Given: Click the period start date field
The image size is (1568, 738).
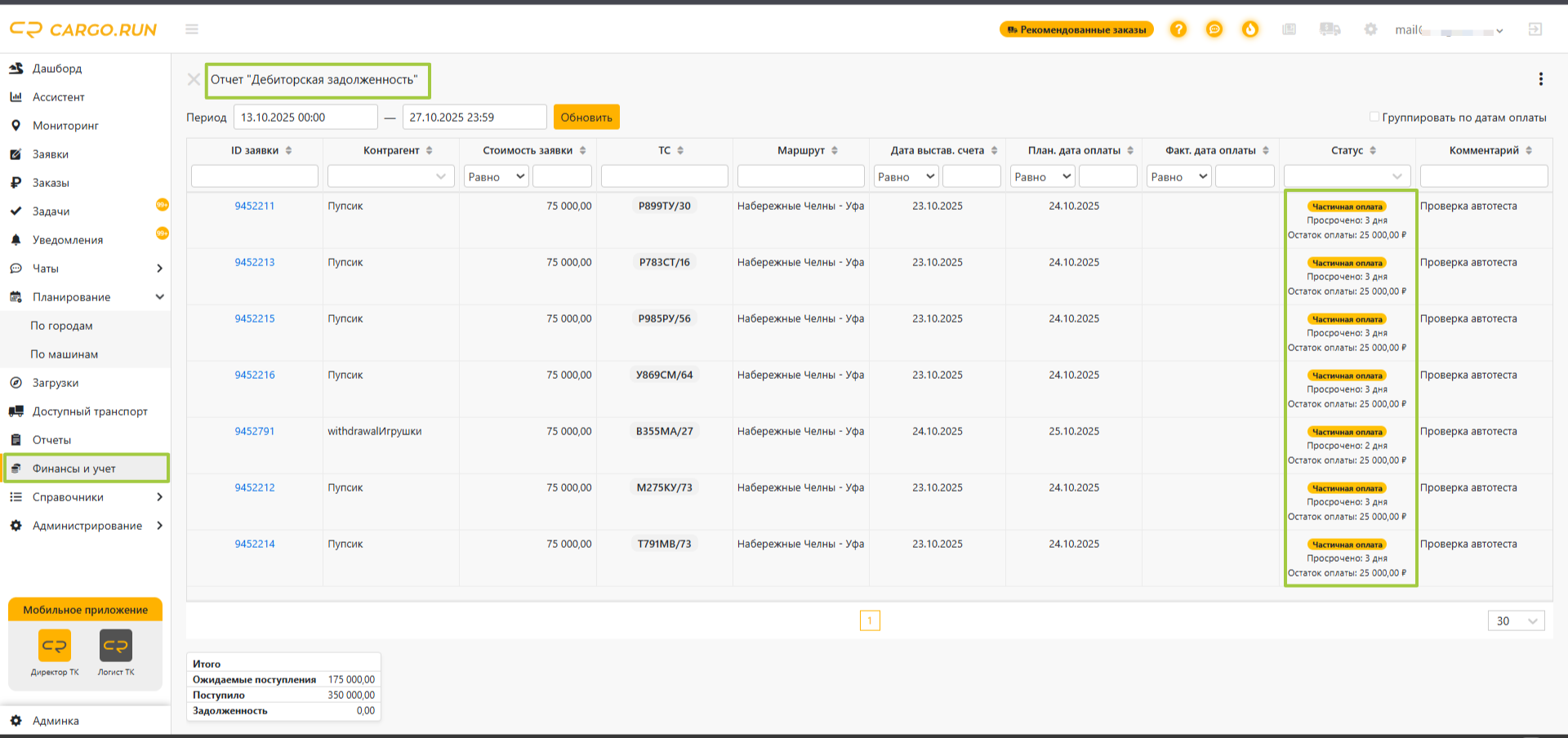Looking at the screenshot, I should [305, 117].
